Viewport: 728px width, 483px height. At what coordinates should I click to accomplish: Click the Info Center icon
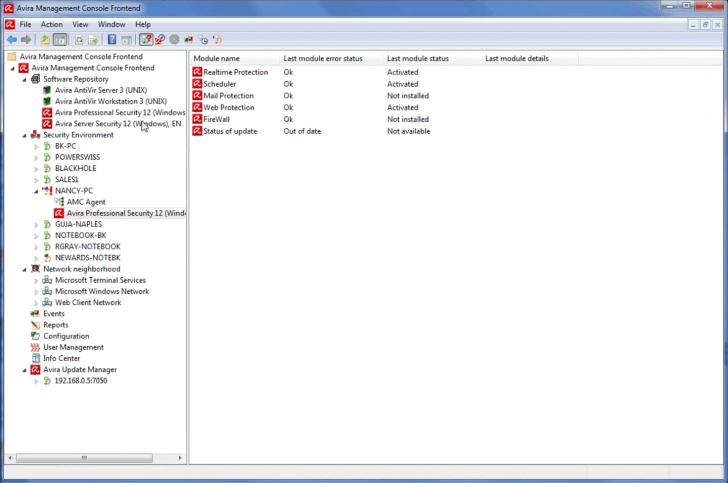[x=35, y=359]
